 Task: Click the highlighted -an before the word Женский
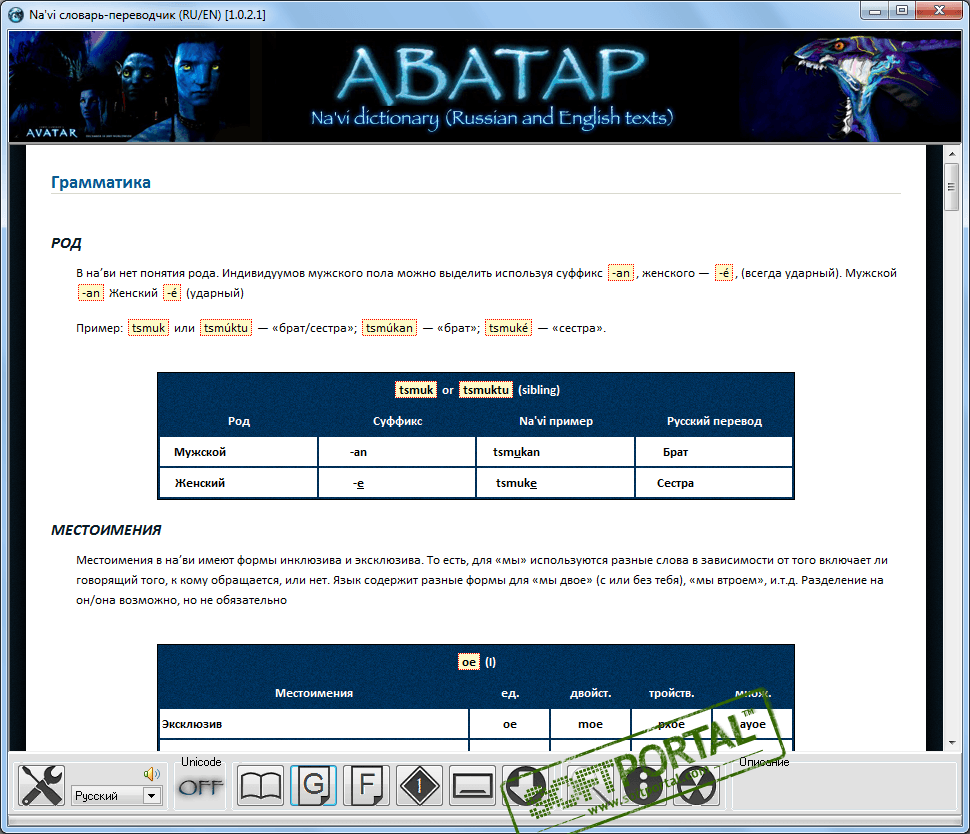pos(91,293)
